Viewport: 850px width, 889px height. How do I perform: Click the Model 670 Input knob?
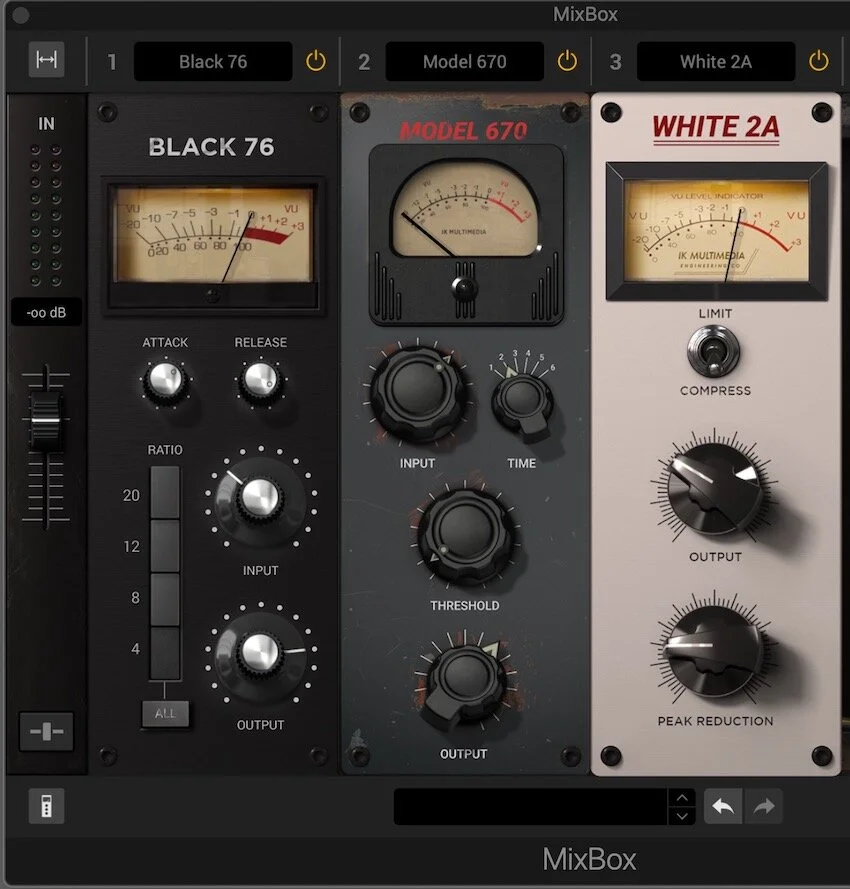coord(418,394)
